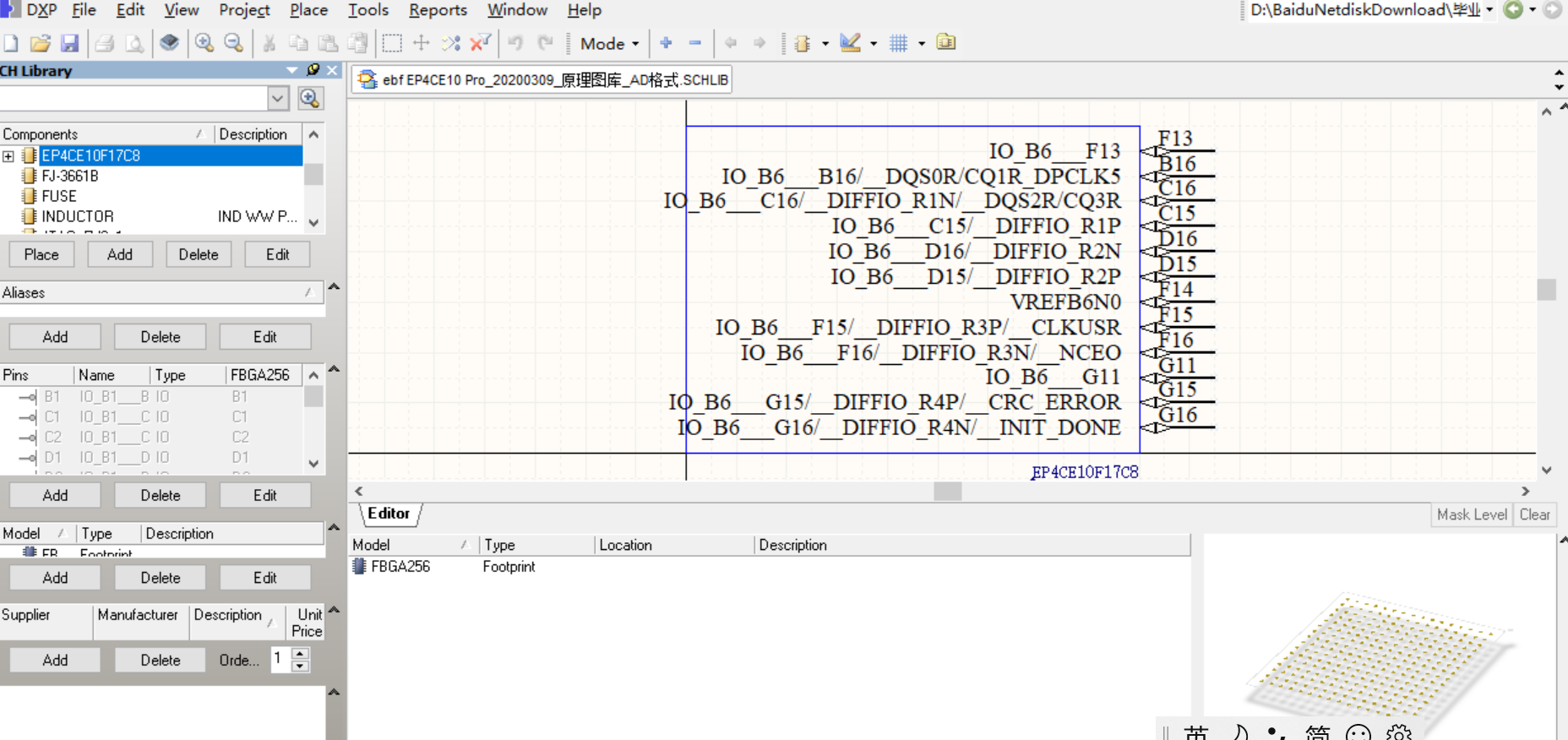Image resolution: width=1568 pixels, height=740 pixels.
Task: Collapse the Aliases section with its arrow
Action: click(x=334, y=287)
